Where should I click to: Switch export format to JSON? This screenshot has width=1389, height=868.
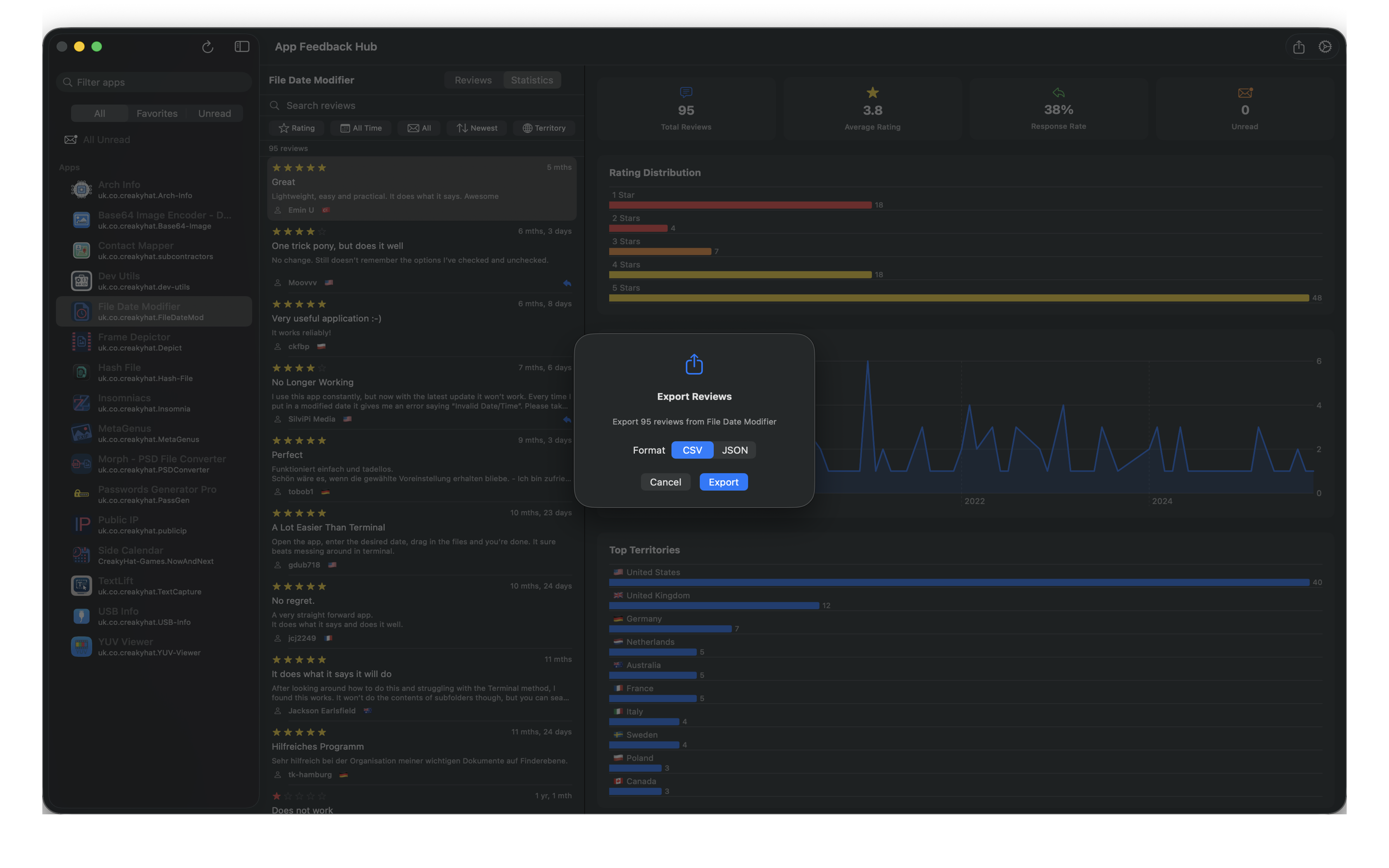point(734,450)
